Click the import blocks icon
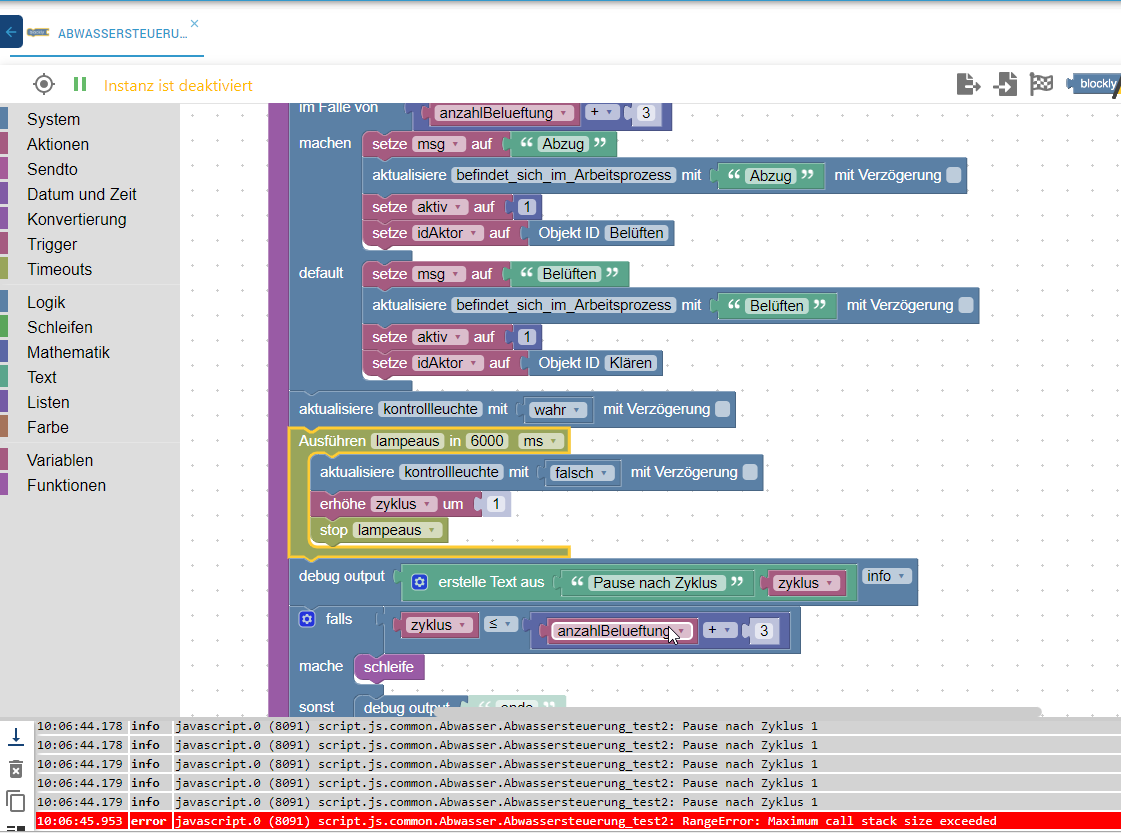This screenshot has height=833, width=1121. [x=1005, y=84]
